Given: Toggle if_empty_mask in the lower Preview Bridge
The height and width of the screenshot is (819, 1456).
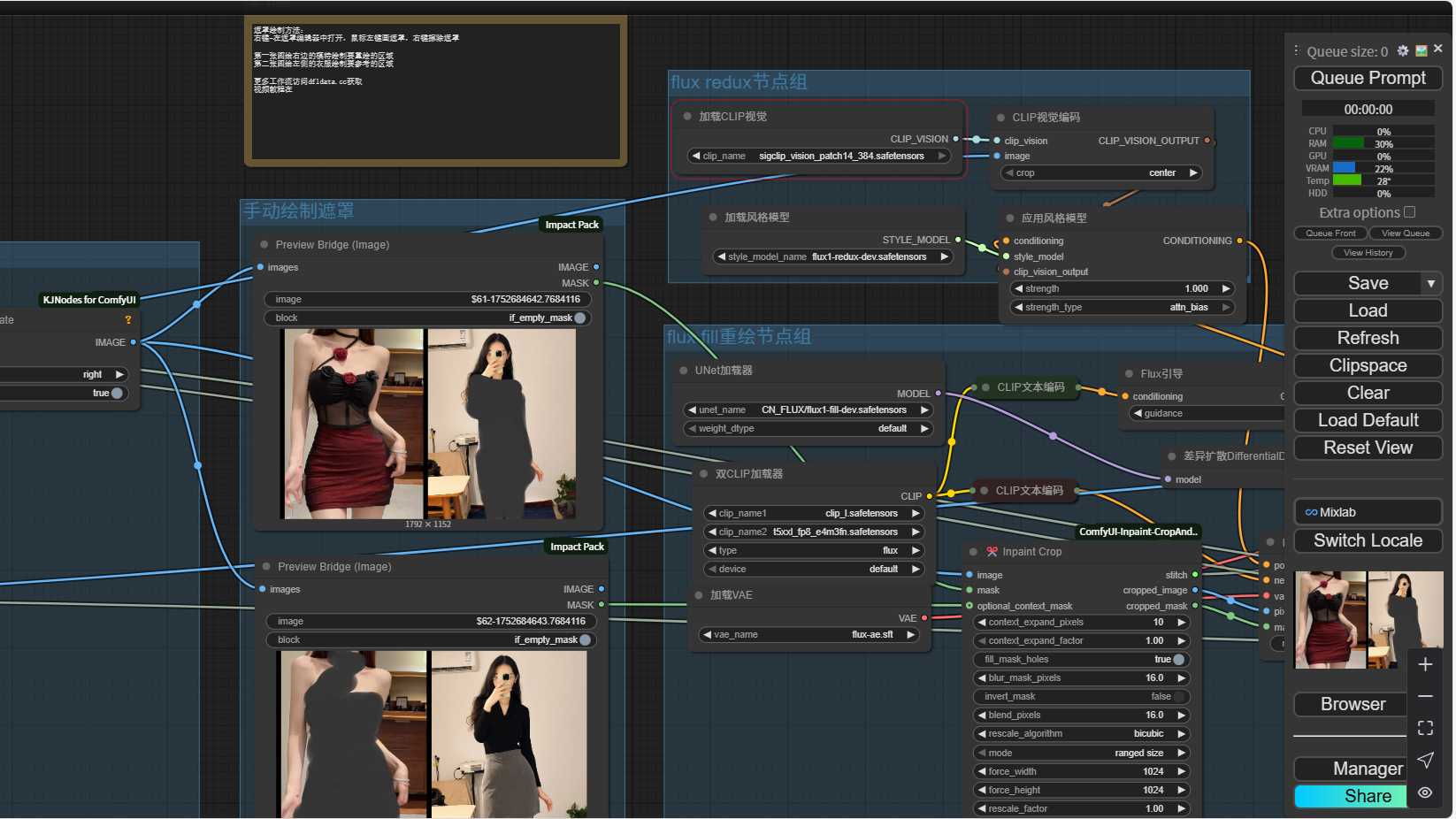Looking at the screenshot, I should coord(585,639).
